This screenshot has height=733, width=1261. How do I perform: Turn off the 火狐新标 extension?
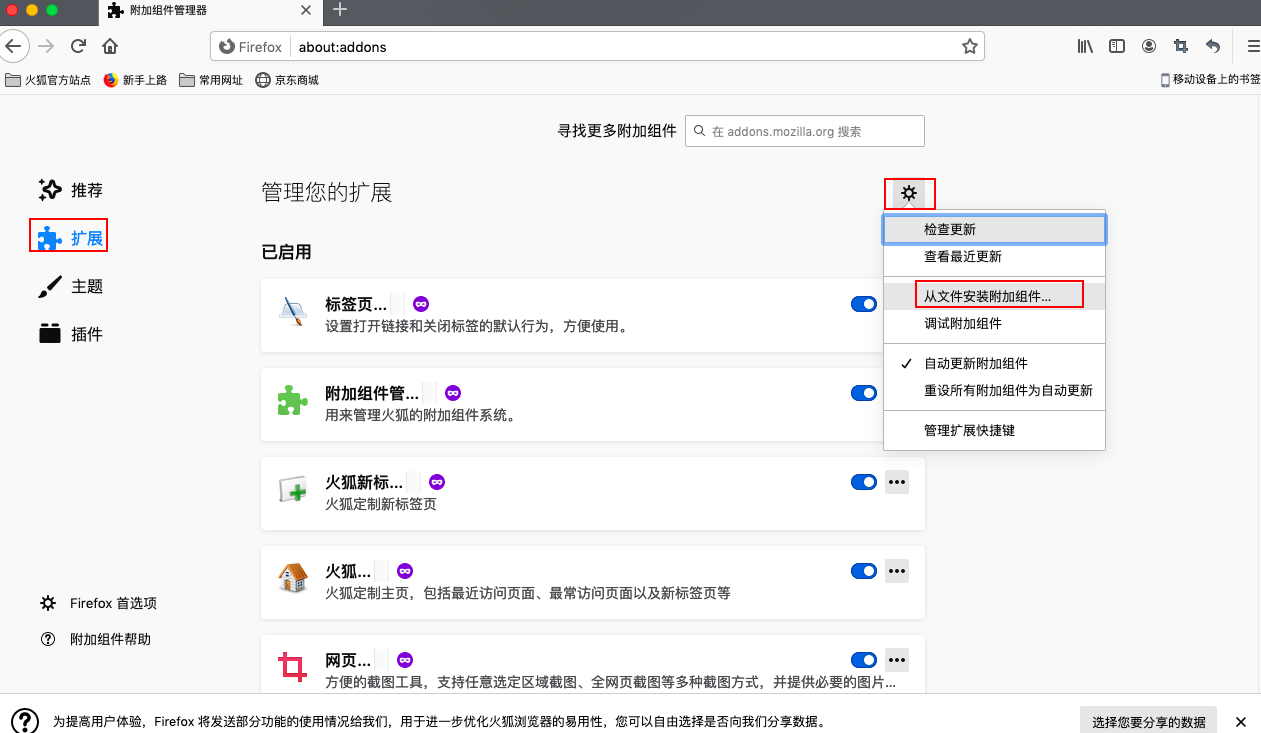pos(863,482)
